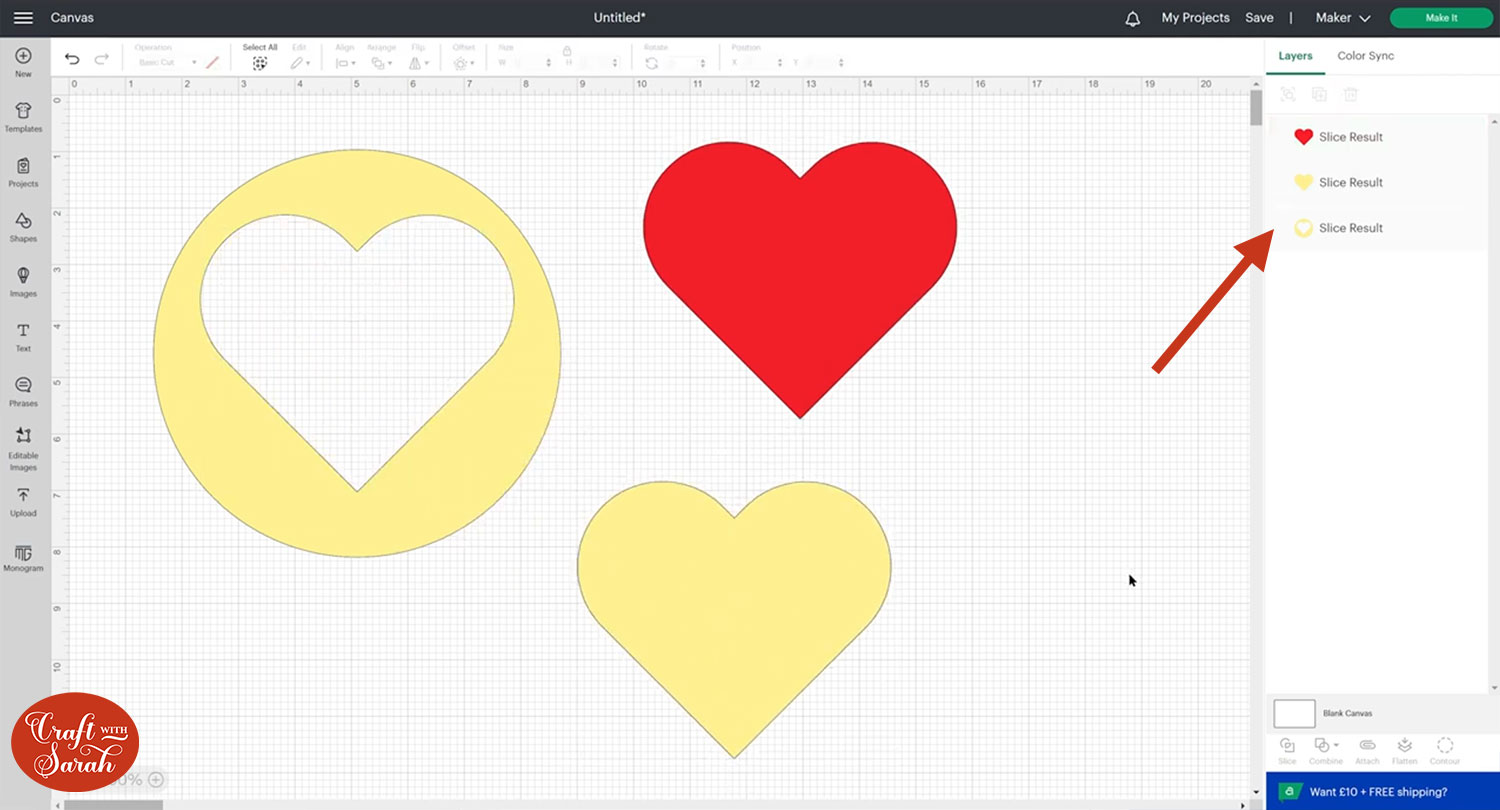Click the Position X field
Viewport: 1500px width, 810px height.
pyautogui.click(x=763, y=63)
